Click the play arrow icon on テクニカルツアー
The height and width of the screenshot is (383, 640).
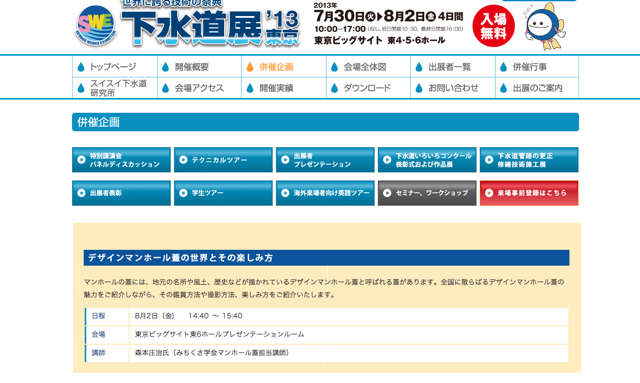[183, 160]
